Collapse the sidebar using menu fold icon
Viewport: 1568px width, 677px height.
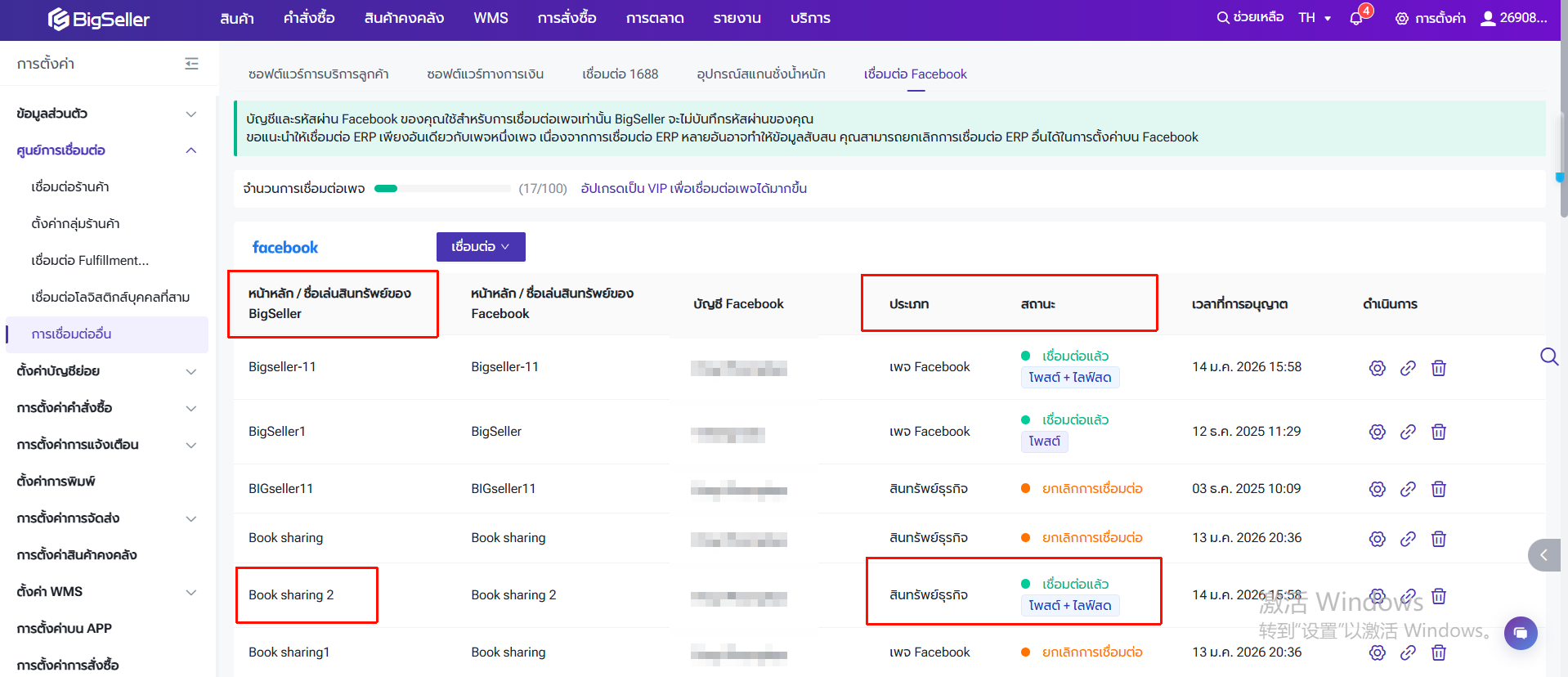pos(191,64)
